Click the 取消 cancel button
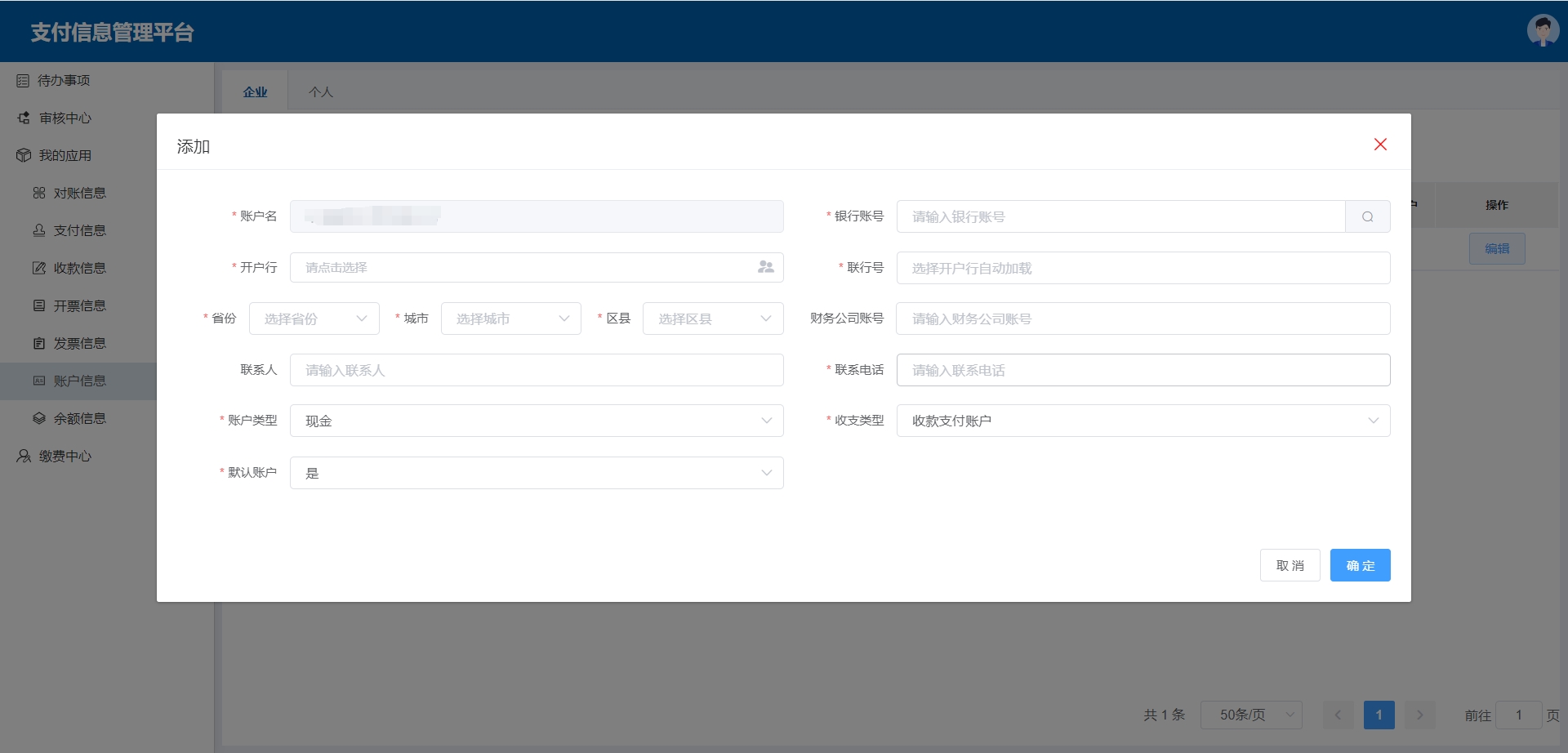The image size is (1568, 753). tap(1290, 565)
